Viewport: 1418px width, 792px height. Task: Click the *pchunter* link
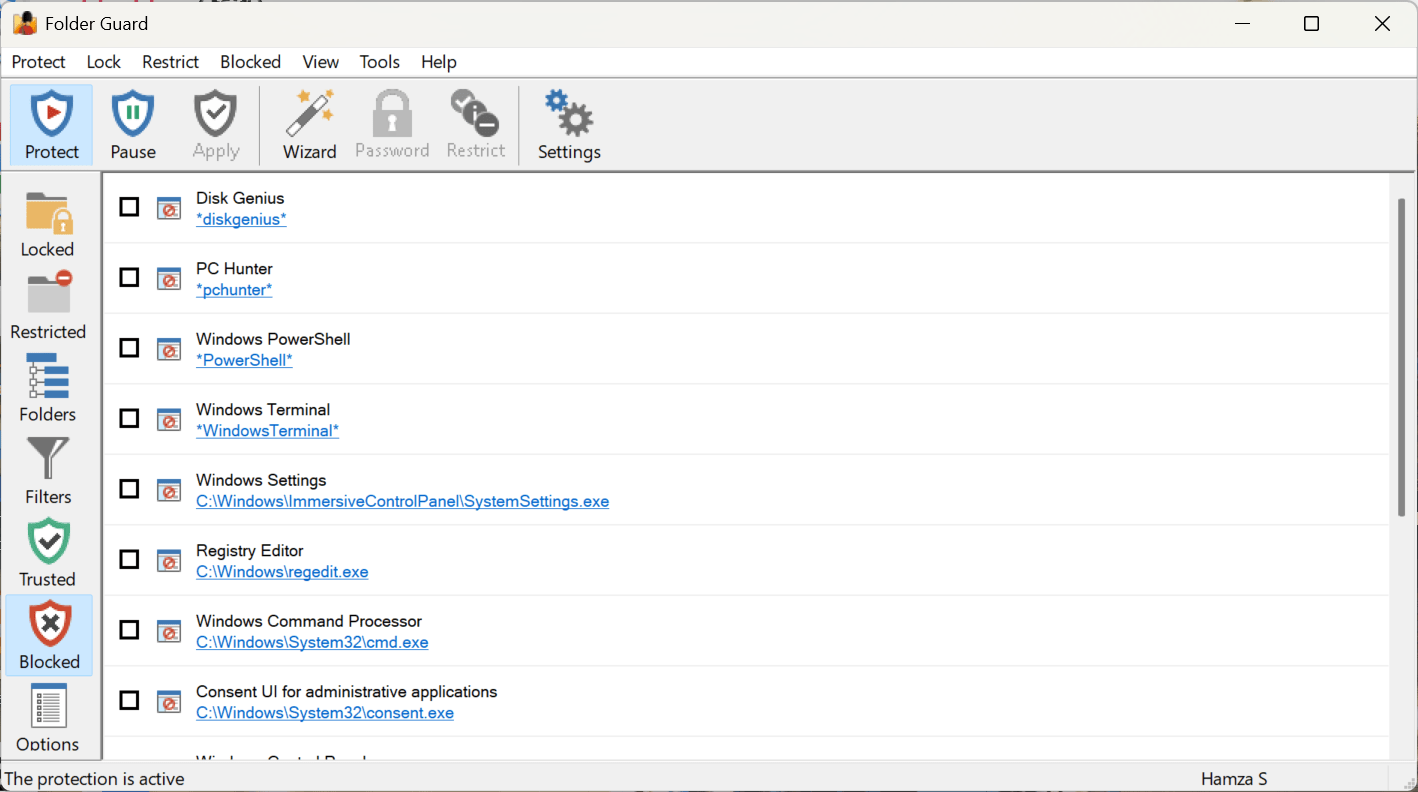(234, 290)
